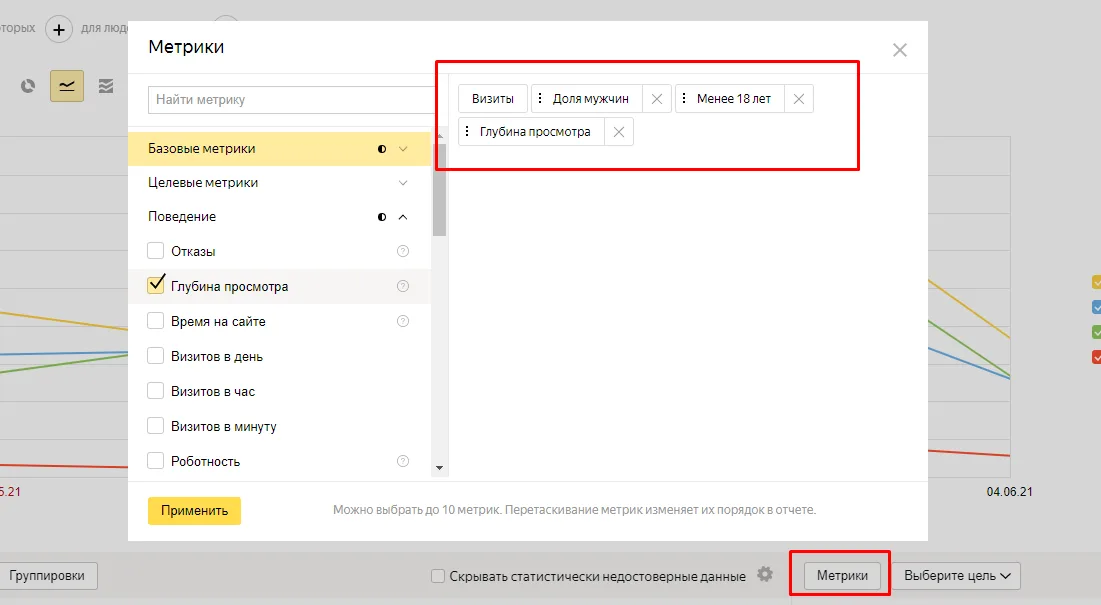Remove the Менее 18 лет metric chip
Screen dimensions: 1101x605
pyautogui.click(x=798, y=99)
